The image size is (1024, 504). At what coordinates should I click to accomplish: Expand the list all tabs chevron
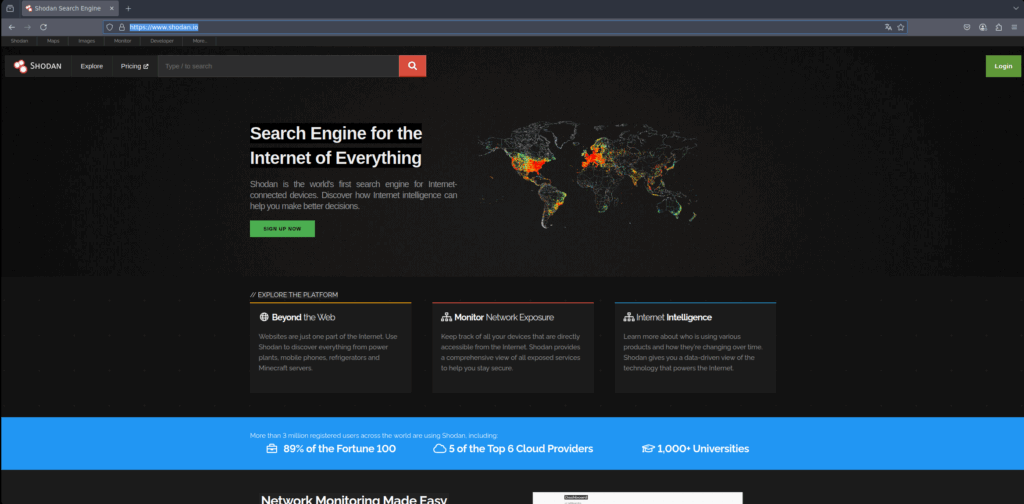[x=1014, y=8]
